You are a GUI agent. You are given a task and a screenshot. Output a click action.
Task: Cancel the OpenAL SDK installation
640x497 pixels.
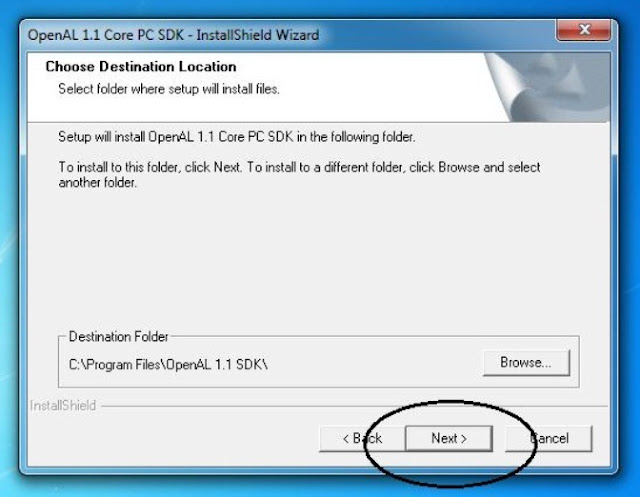coord(549,439)
